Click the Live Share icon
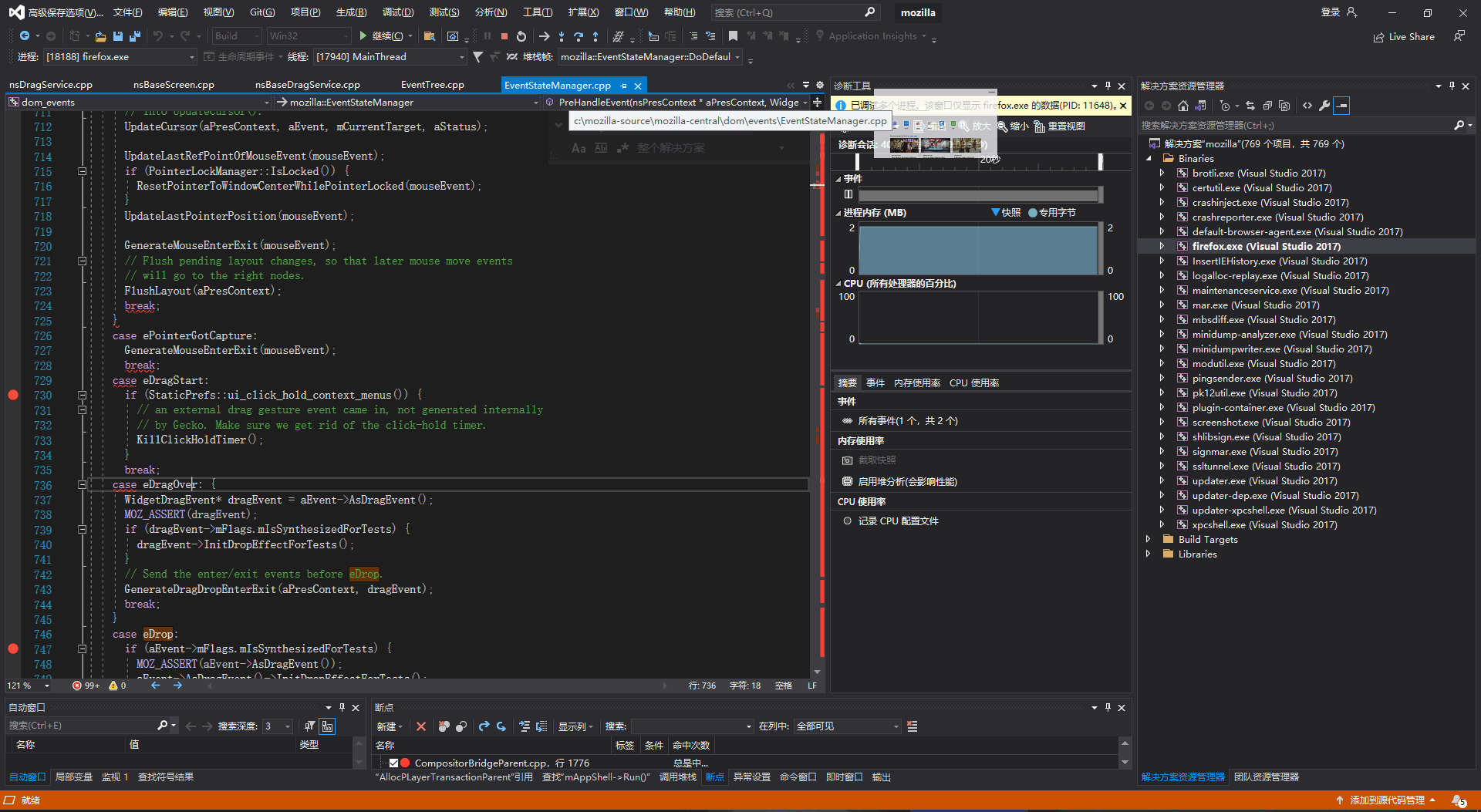Viewport: 1481px width, 812px height. pyautogui.click(x=1404, y=36)
